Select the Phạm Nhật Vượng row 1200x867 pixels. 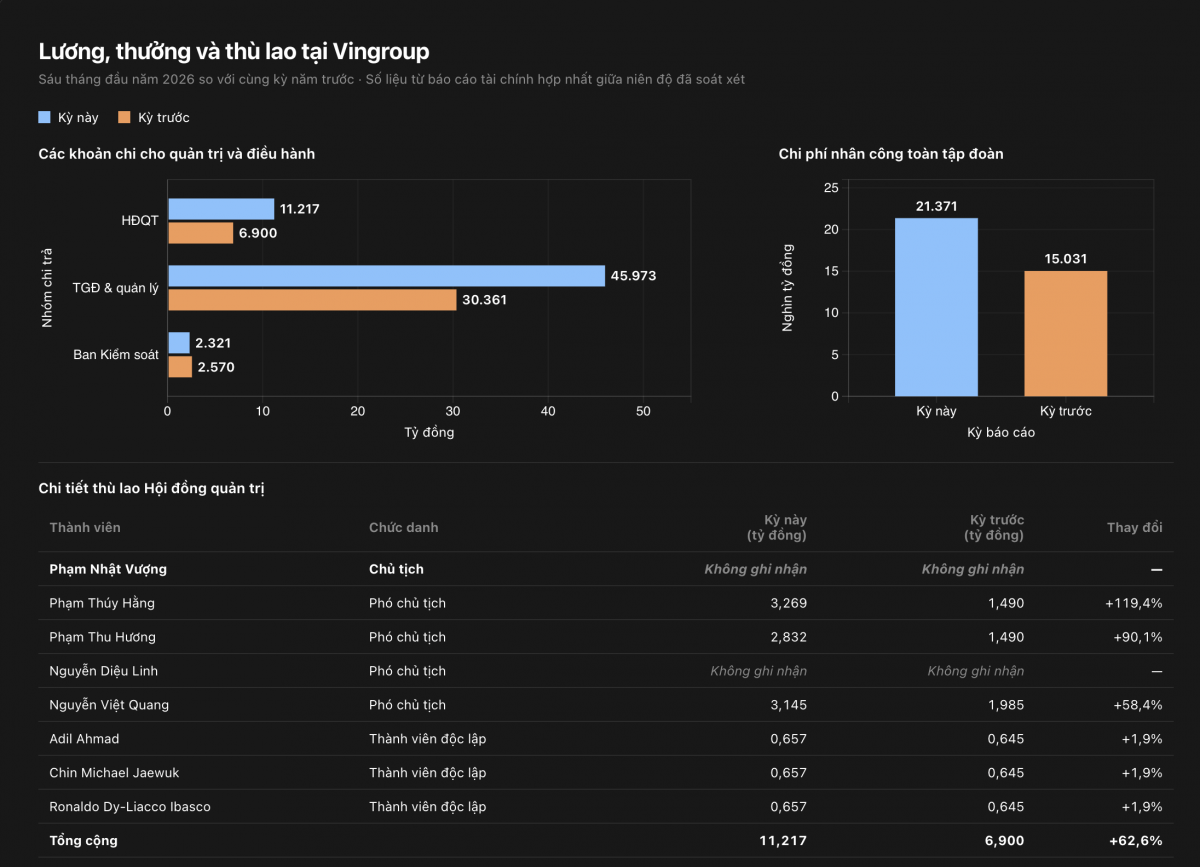pos(606,569)
